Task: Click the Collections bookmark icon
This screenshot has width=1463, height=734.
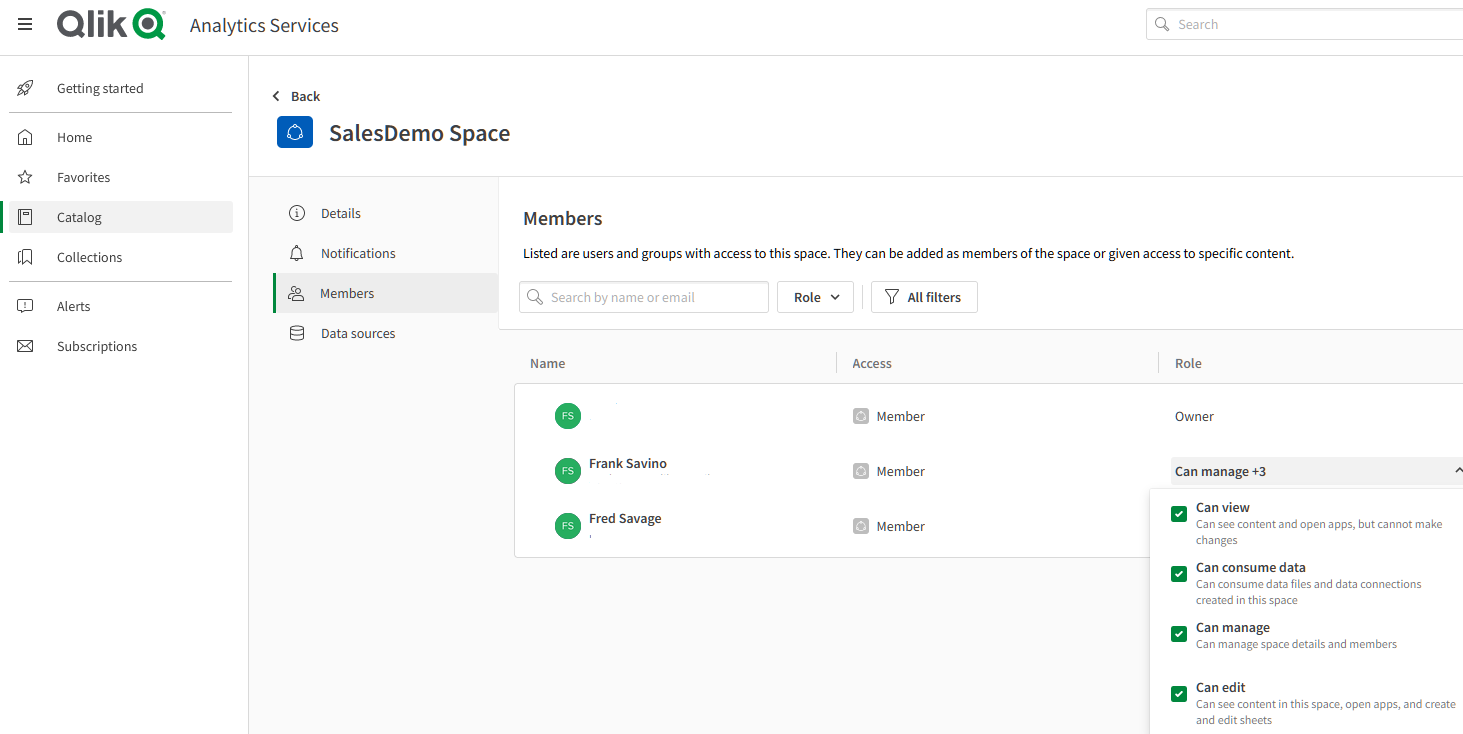Action: point(26,257)
